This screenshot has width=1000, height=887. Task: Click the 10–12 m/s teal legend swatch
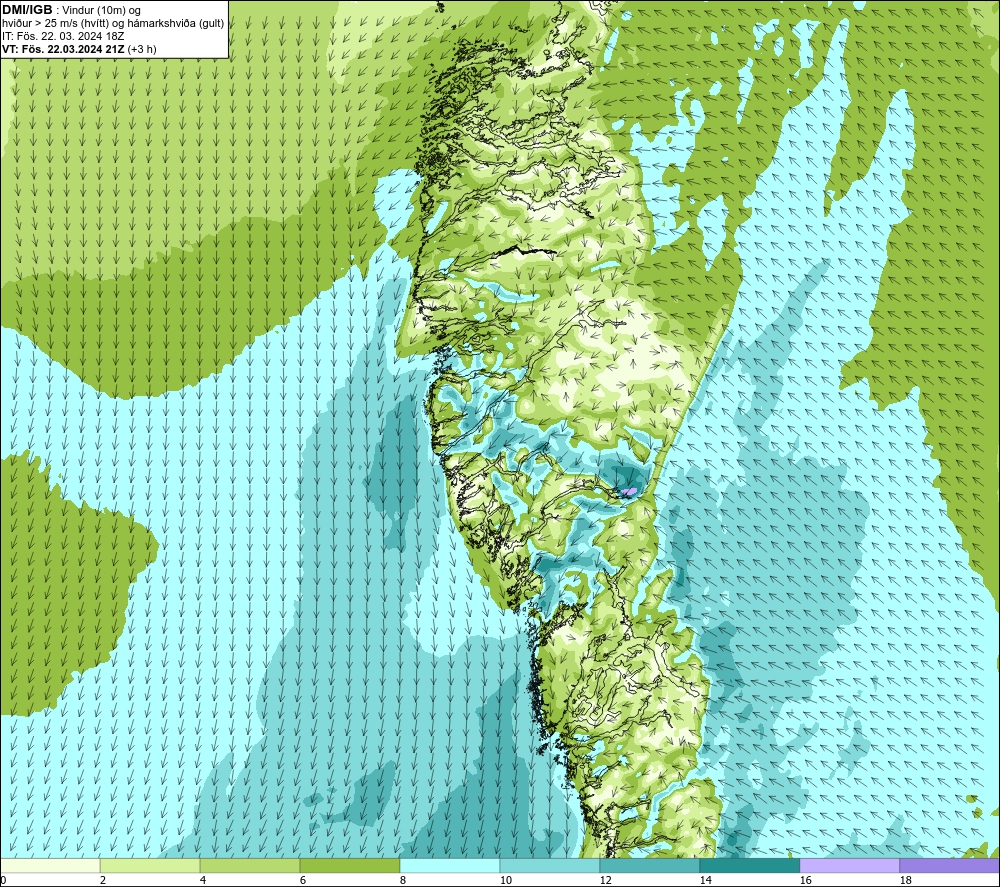[x=549, y=866]
